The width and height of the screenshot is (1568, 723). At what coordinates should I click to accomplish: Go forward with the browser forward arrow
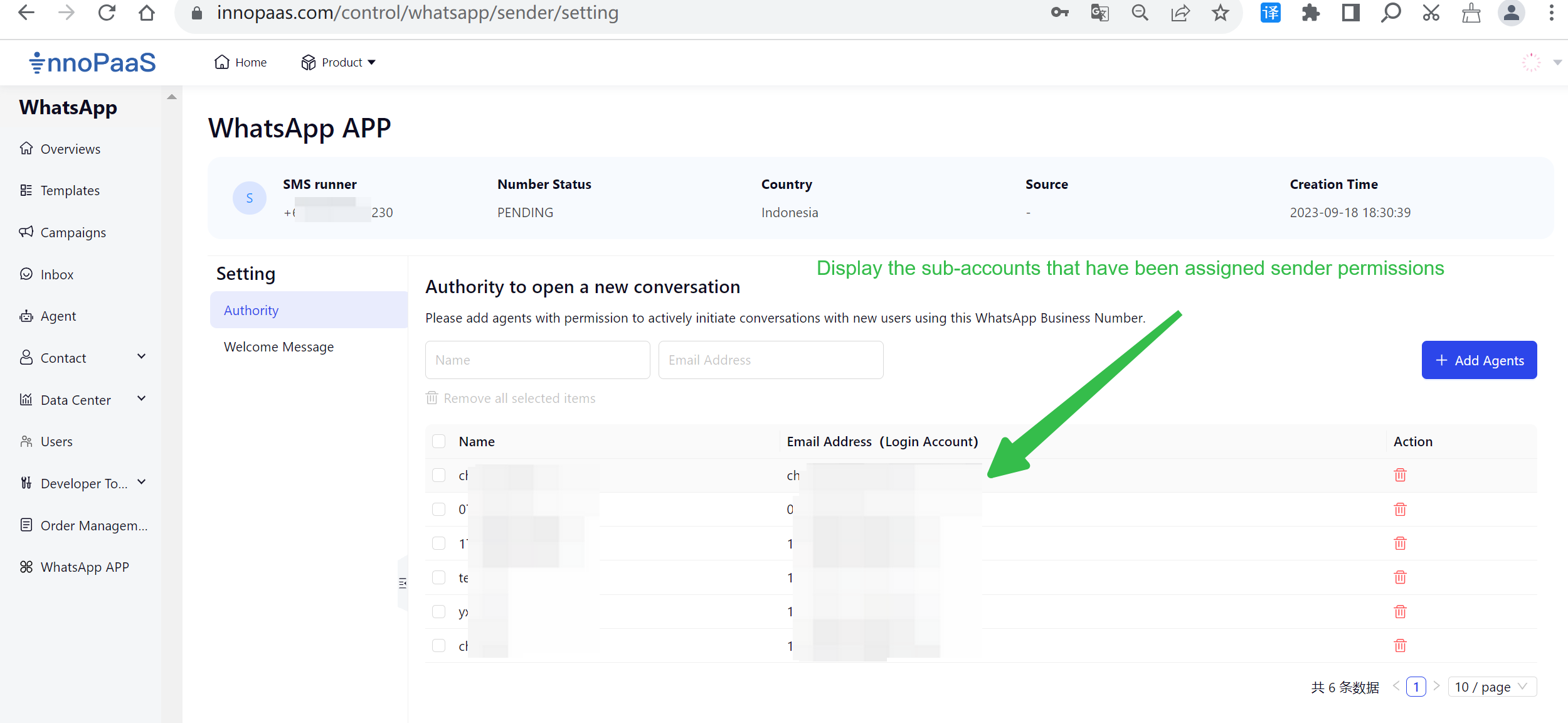pyautogui.click(x=66, y=13)
